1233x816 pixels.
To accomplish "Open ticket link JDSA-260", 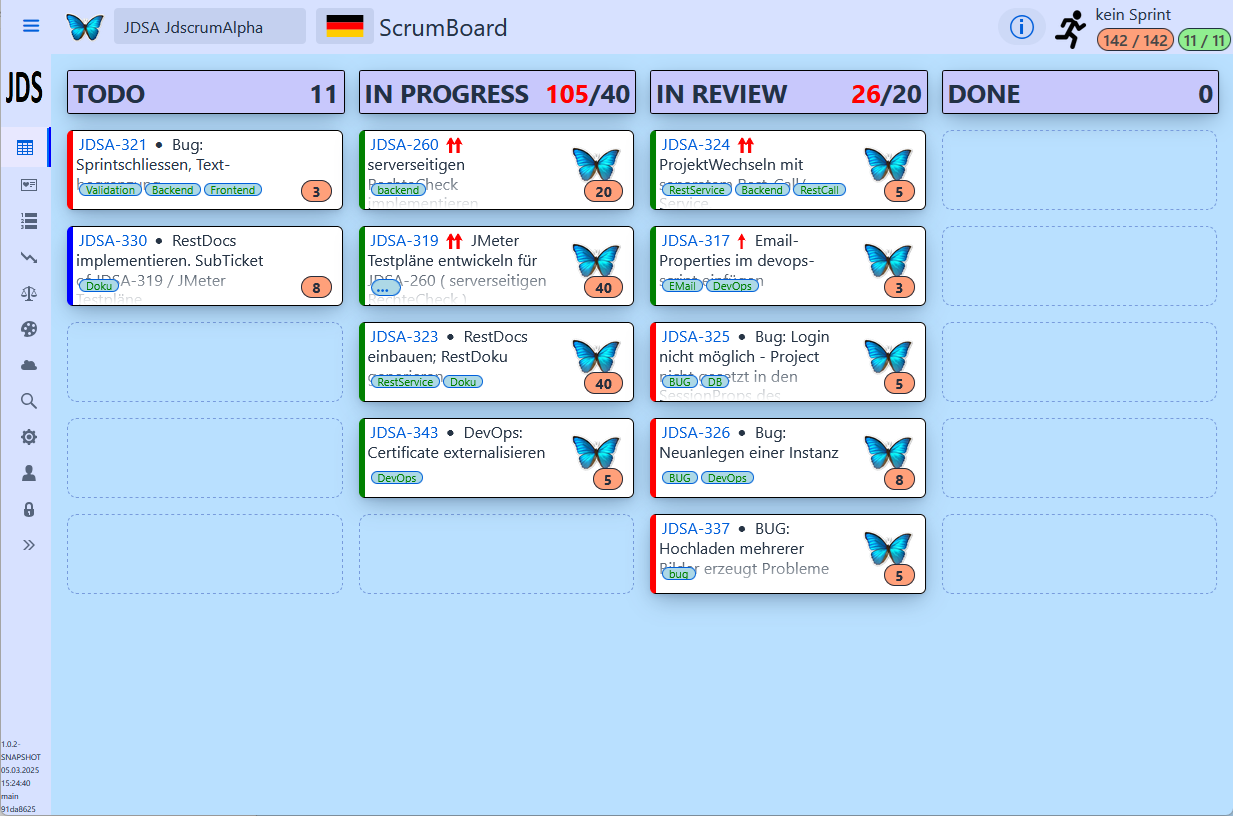I will (x=404, y=145).
